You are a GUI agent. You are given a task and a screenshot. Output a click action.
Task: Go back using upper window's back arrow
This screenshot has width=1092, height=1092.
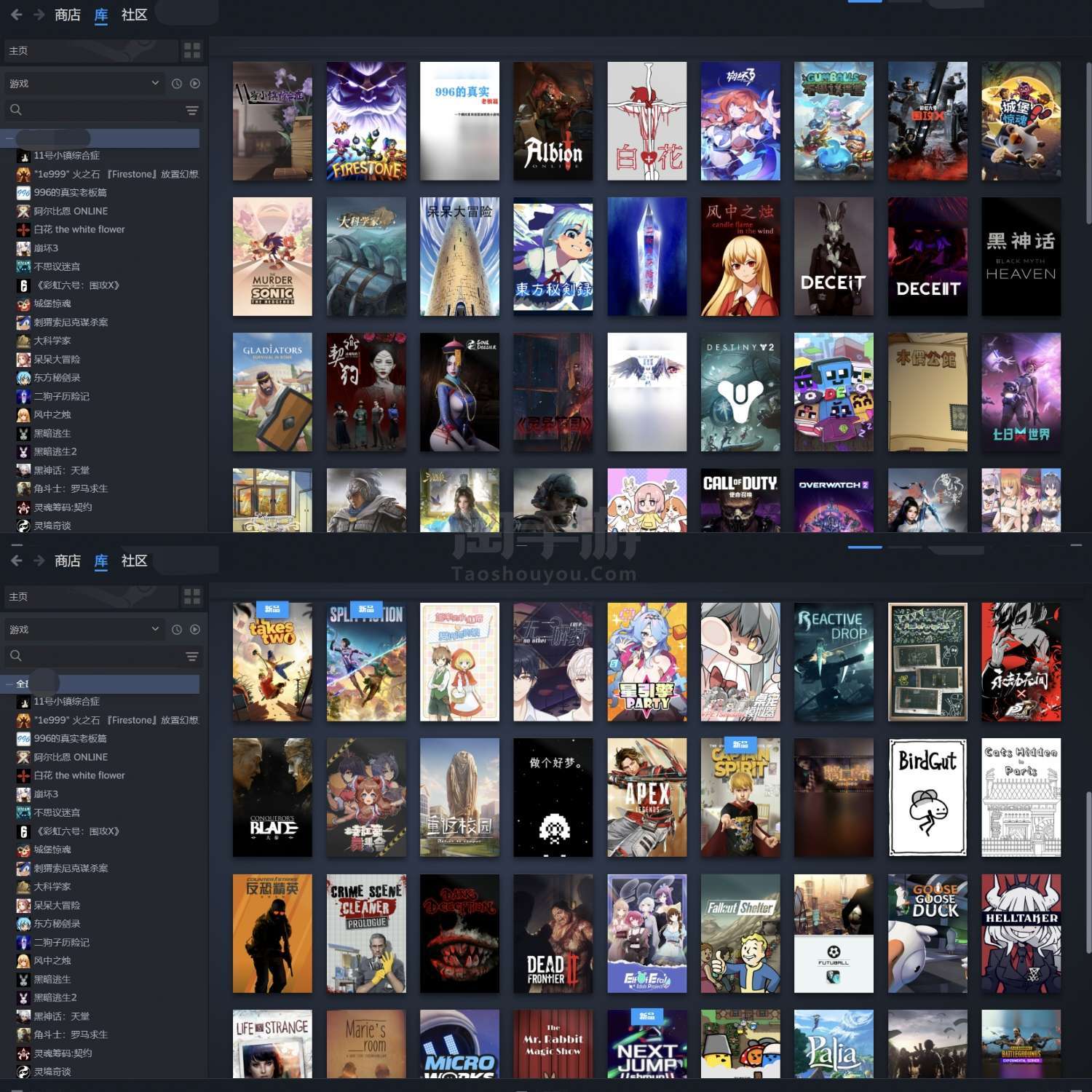(x=16, y=15)
